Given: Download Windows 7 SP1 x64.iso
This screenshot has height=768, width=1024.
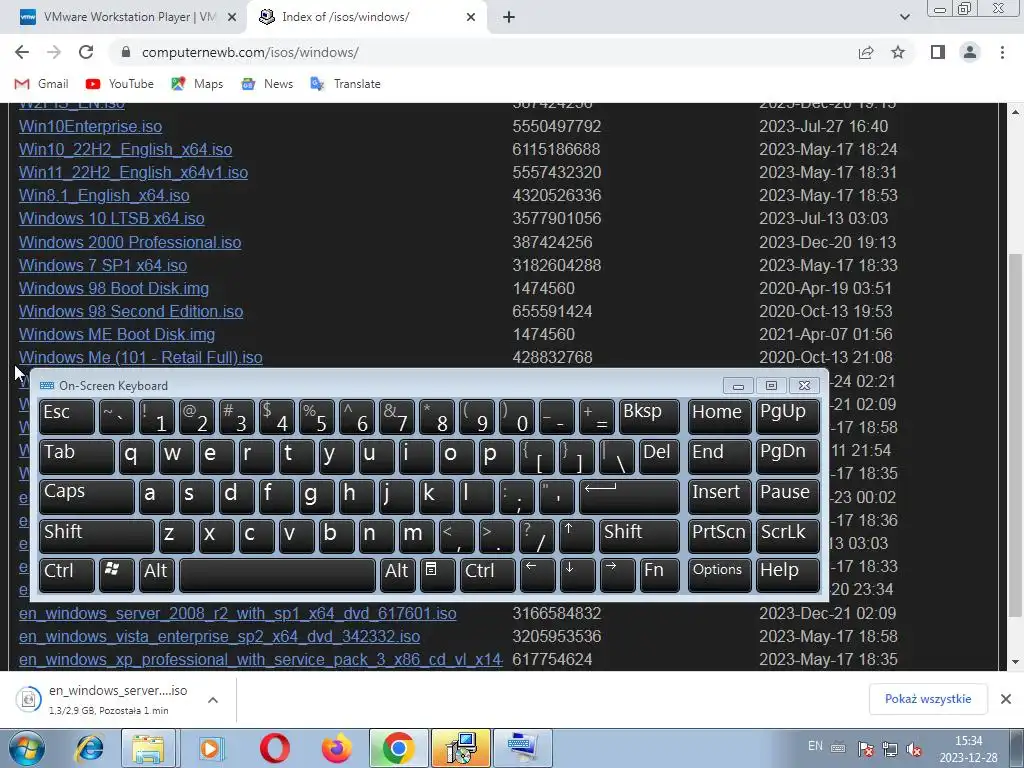Looking at the screenshot, I should click(x=103, y=265).
